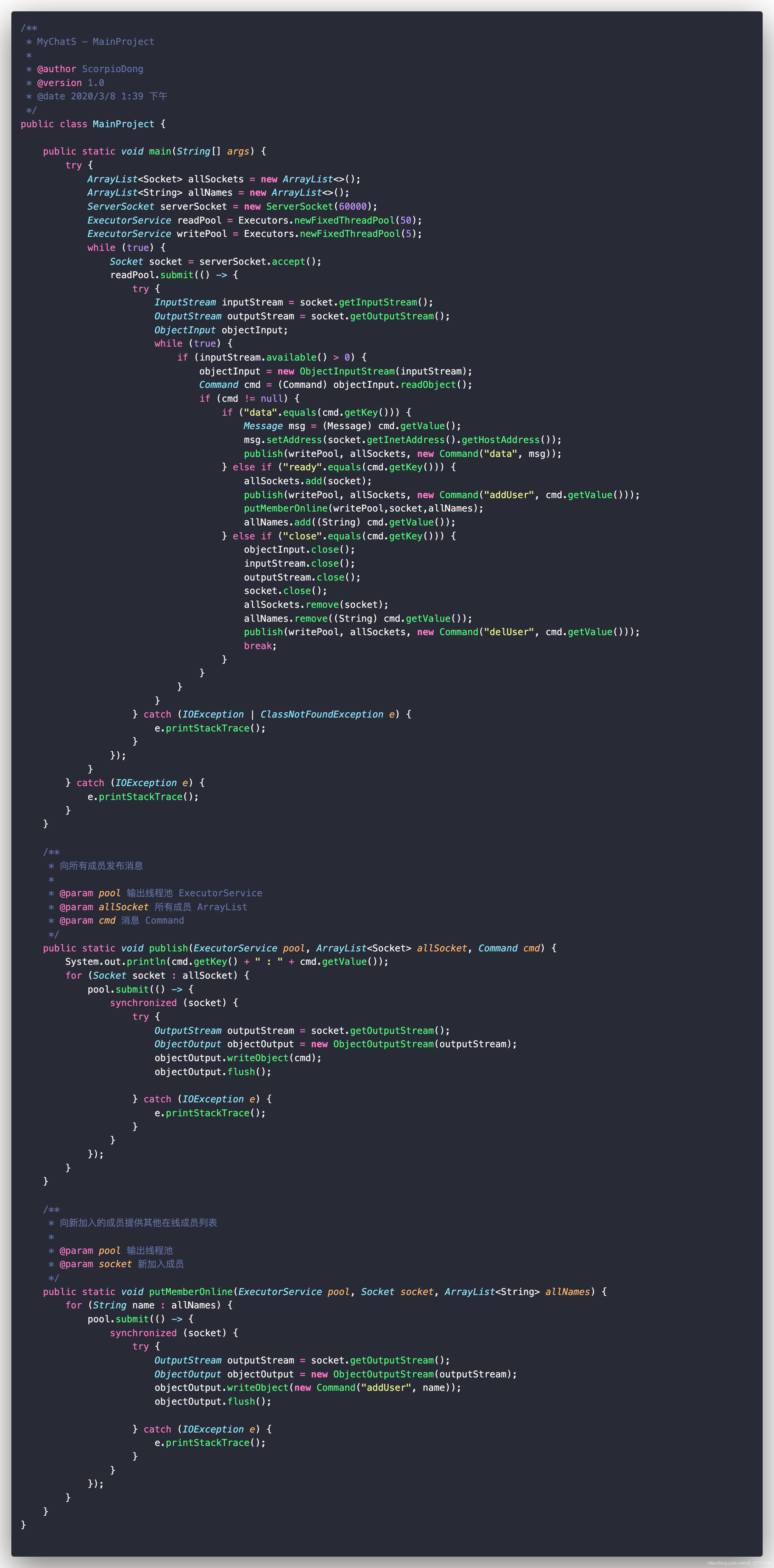
Task: Click the 'allSockets.remove(socket);' line
Action: coord(316,604)
